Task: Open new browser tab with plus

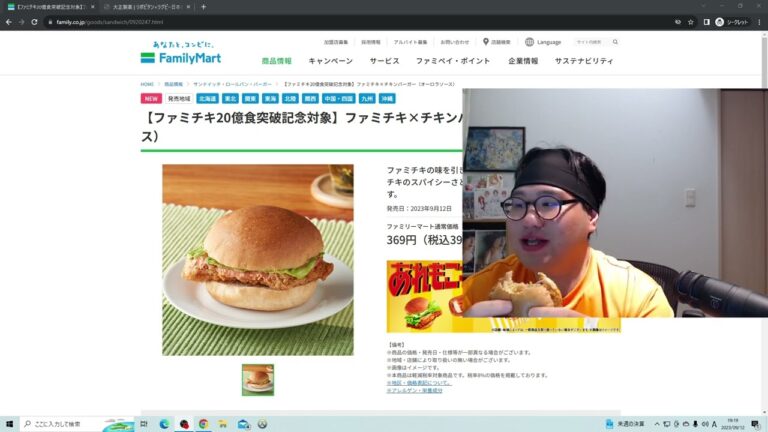Action: (x=203, y=7)
